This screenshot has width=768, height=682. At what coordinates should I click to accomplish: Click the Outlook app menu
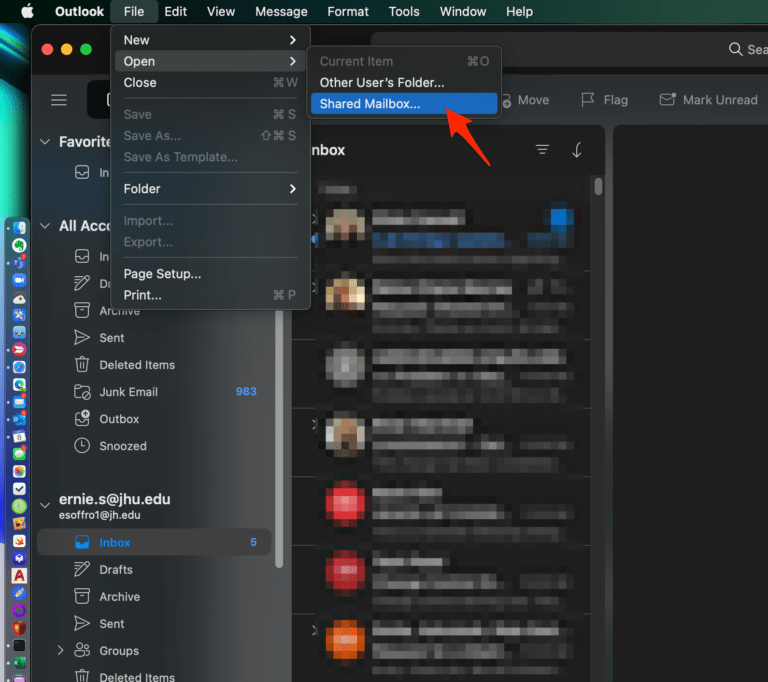[x=79, y=11]
